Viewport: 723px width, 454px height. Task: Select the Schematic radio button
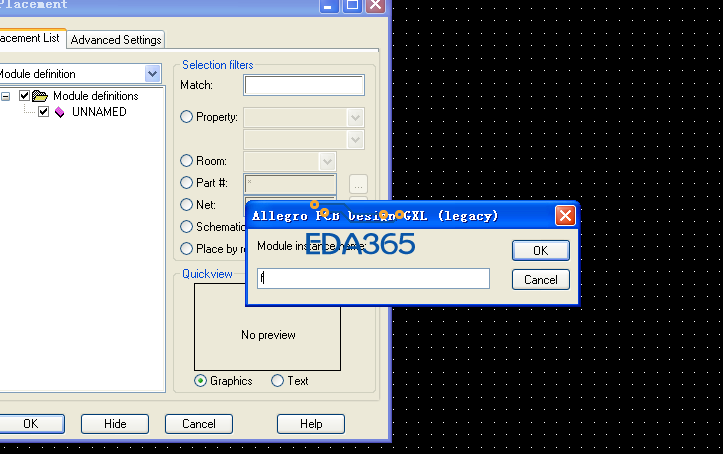click(186, 226)
